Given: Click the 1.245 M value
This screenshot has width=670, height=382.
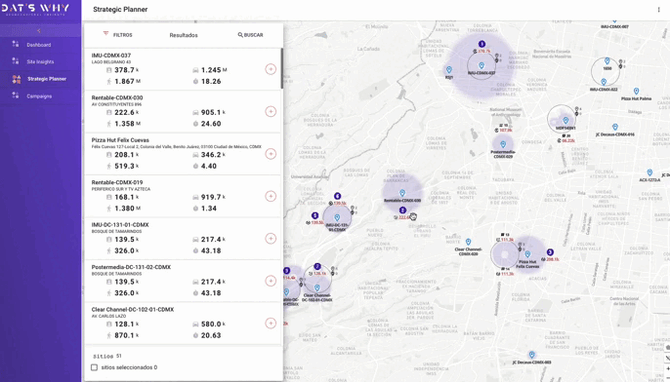Looking at the screenshot, I should point(214,70).
